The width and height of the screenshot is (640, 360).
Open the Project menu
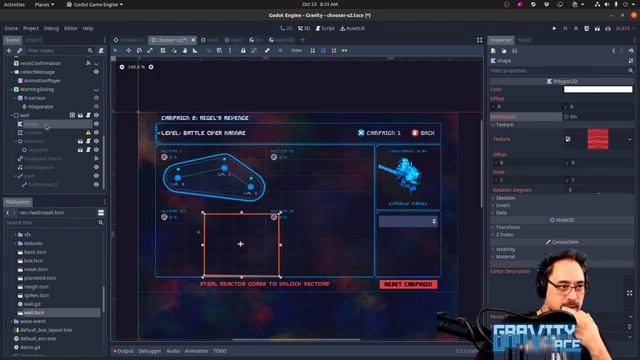click(x=31, y=29)
